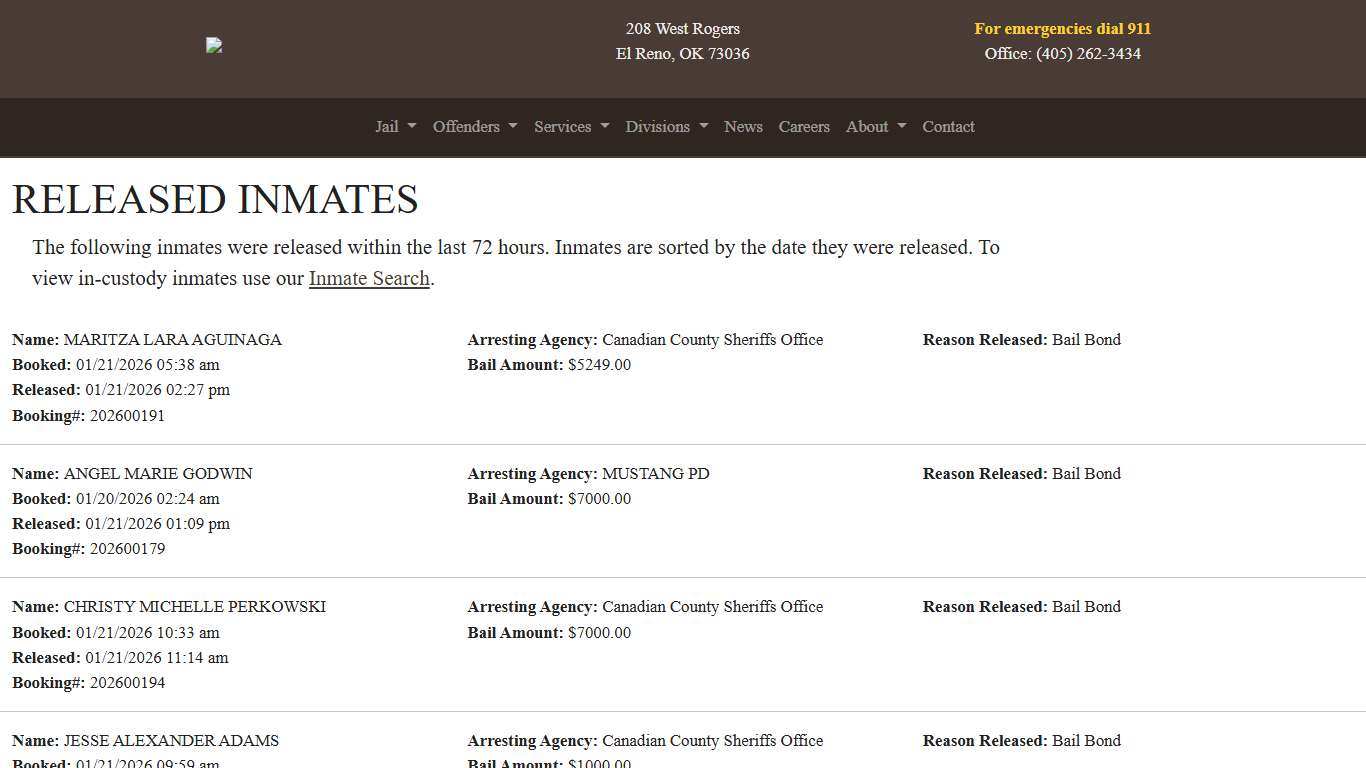Click the 208 West Rogers address
Viewport: 1366px width, 768px height.
tap(682, 29)
